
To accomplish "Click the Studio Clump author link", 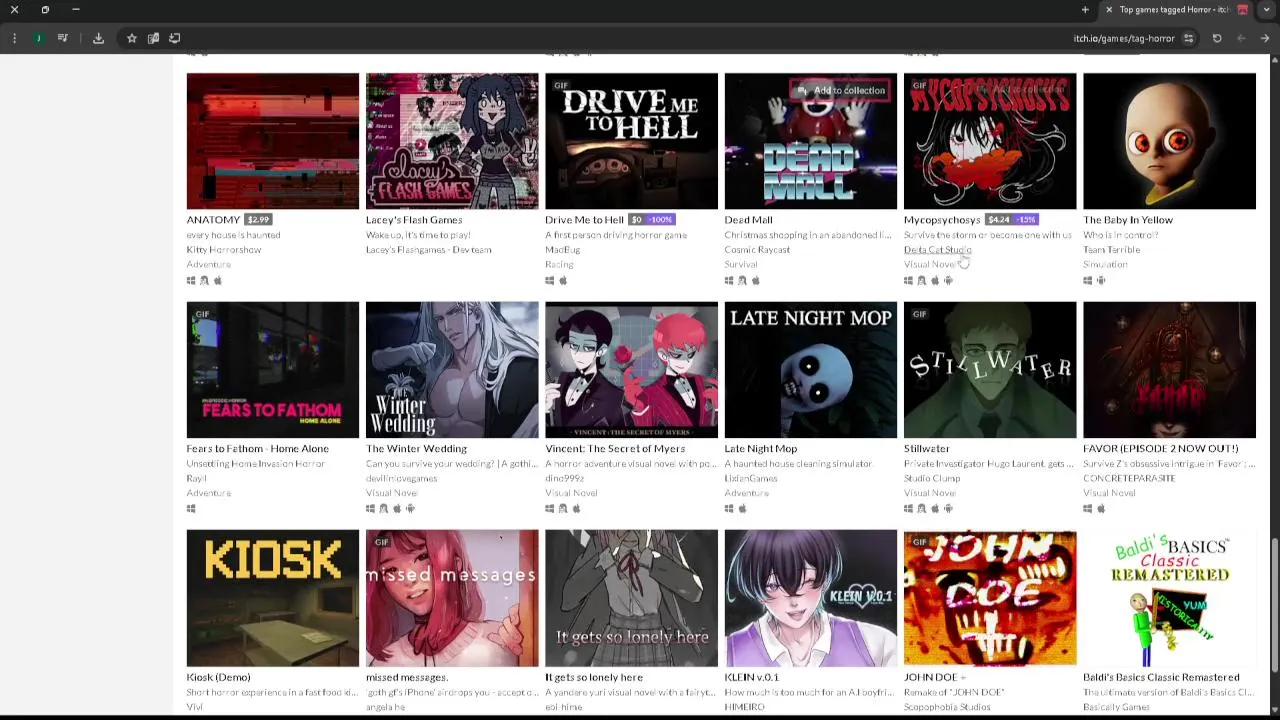I will 932,479.
